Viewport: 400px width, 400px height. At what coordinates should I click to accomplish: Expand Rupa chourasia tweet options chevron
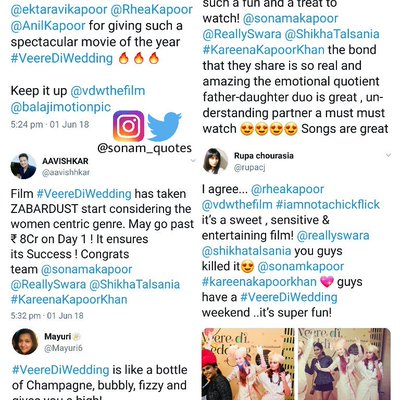click(x=388, y=155)
